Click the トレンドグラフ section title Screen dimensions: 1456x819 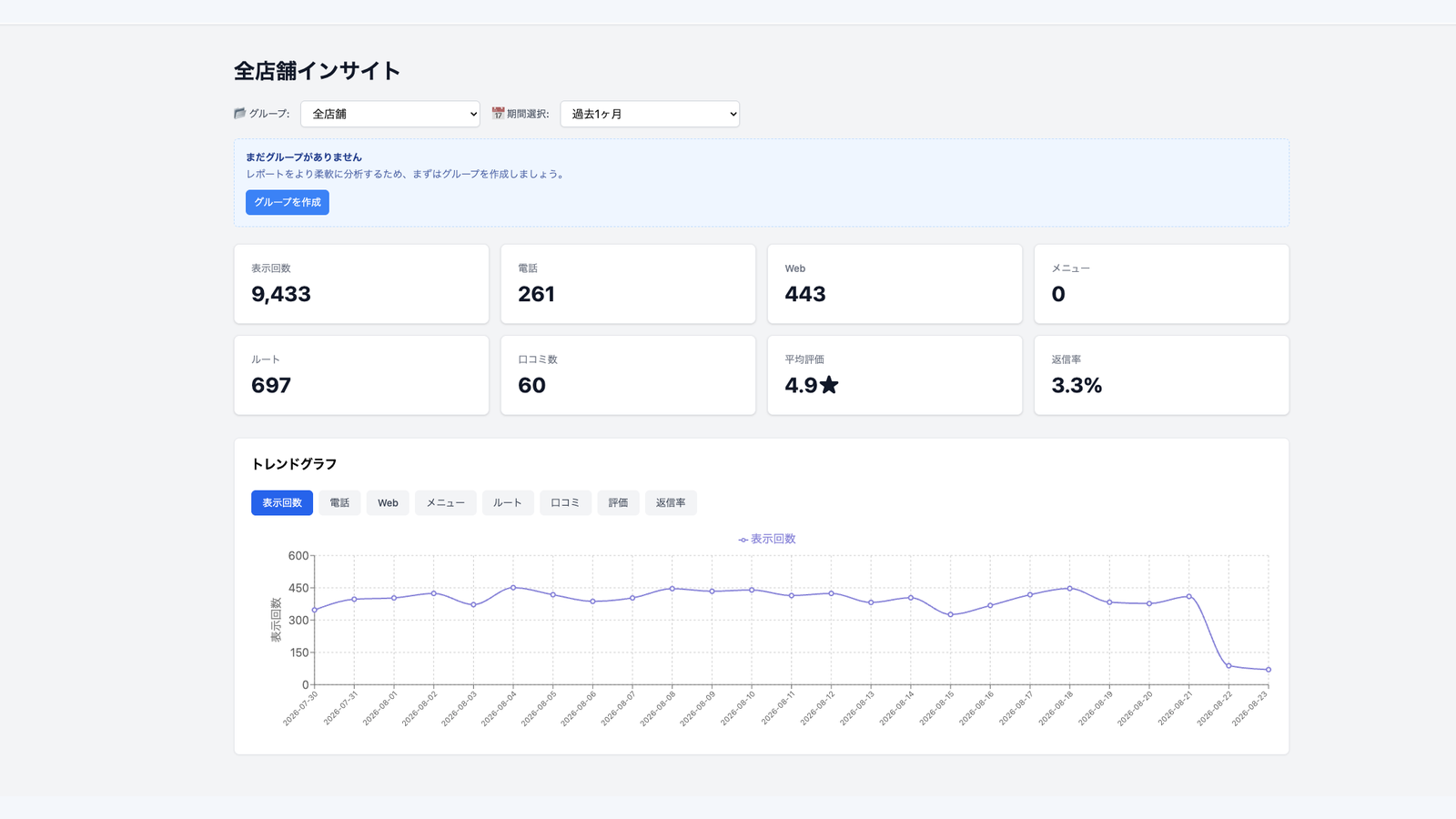[294, 464]
